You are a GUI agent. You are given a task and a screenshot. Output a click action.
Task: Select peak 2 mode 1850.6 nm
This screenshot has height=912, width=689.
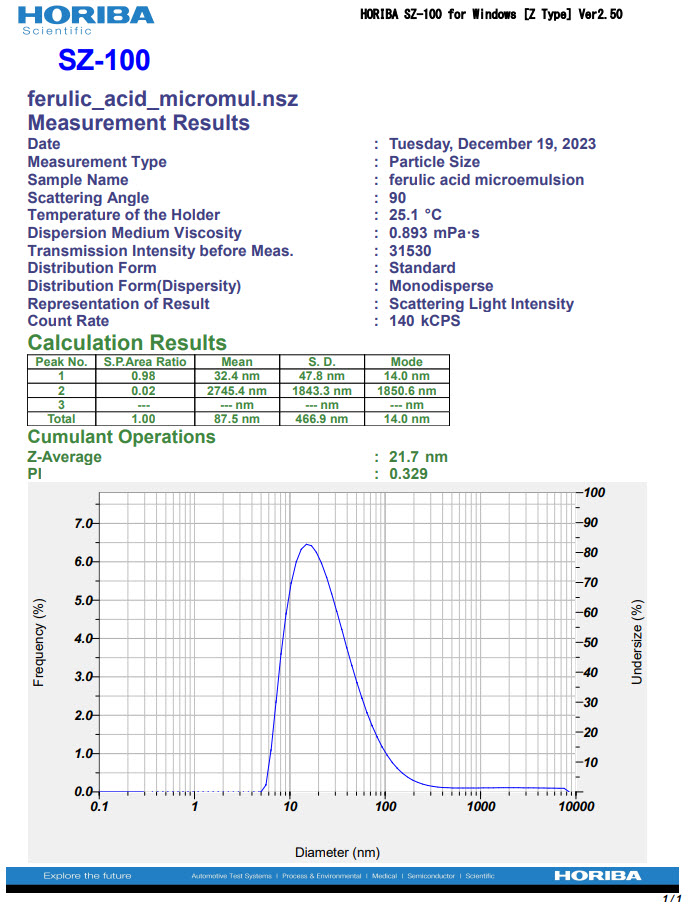(406, 391)
